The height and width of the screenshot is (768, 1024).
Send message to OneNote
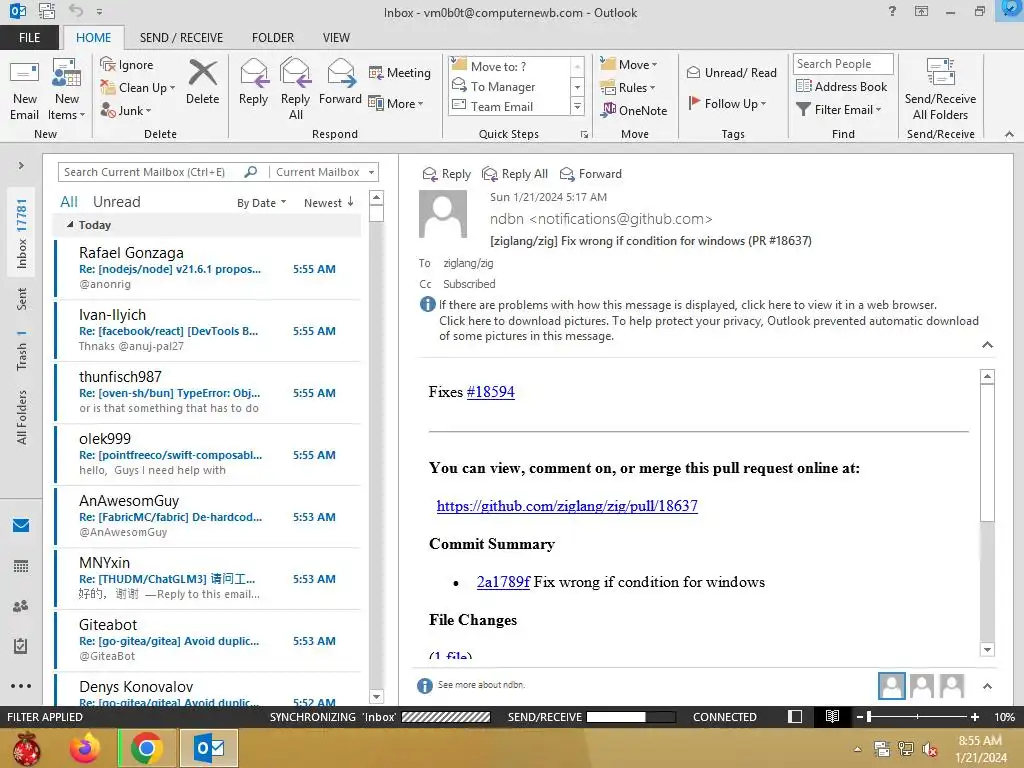pyautogui.click(x=634, y=110)
